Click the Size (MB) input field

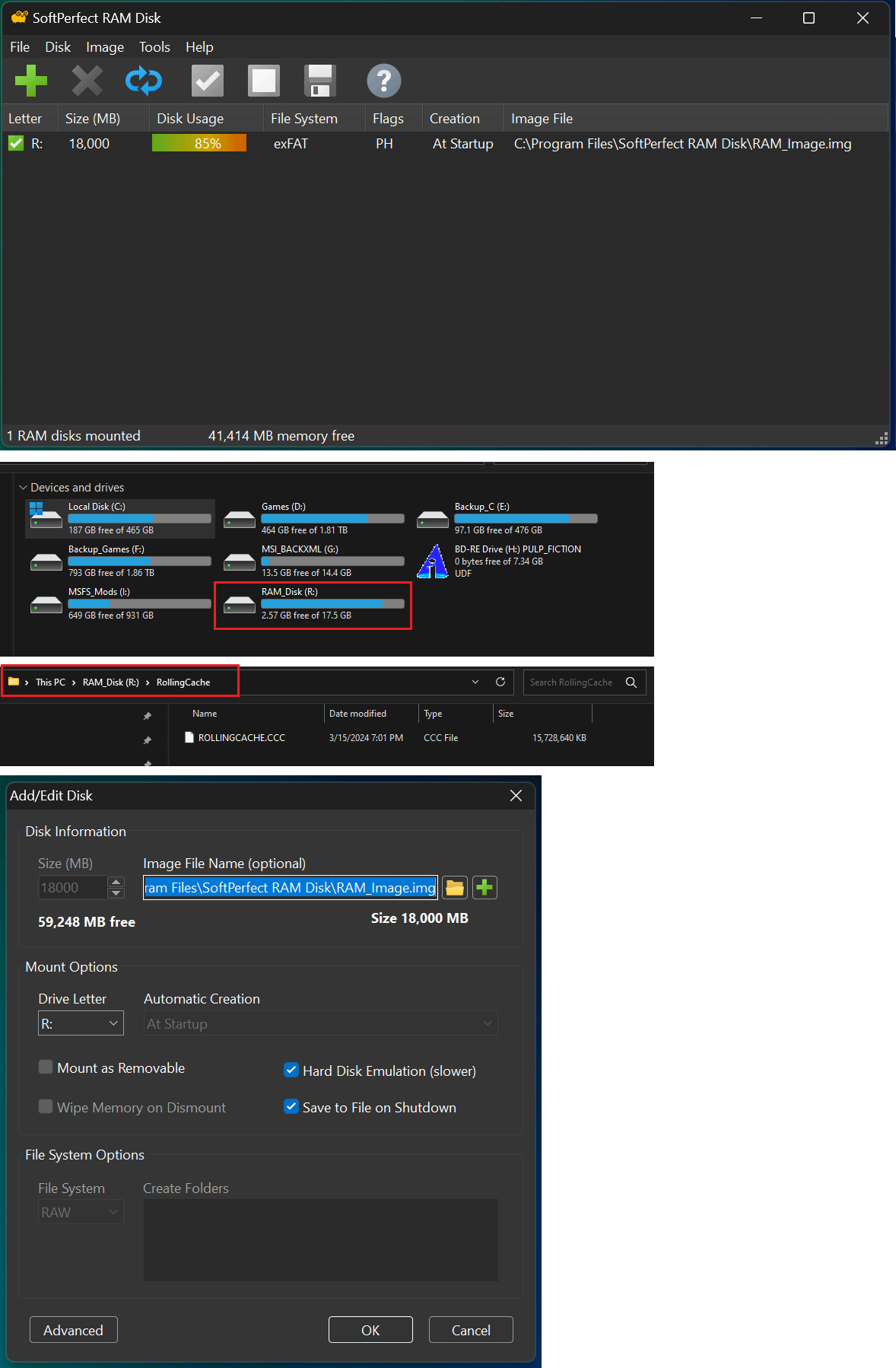pos(73,888)
